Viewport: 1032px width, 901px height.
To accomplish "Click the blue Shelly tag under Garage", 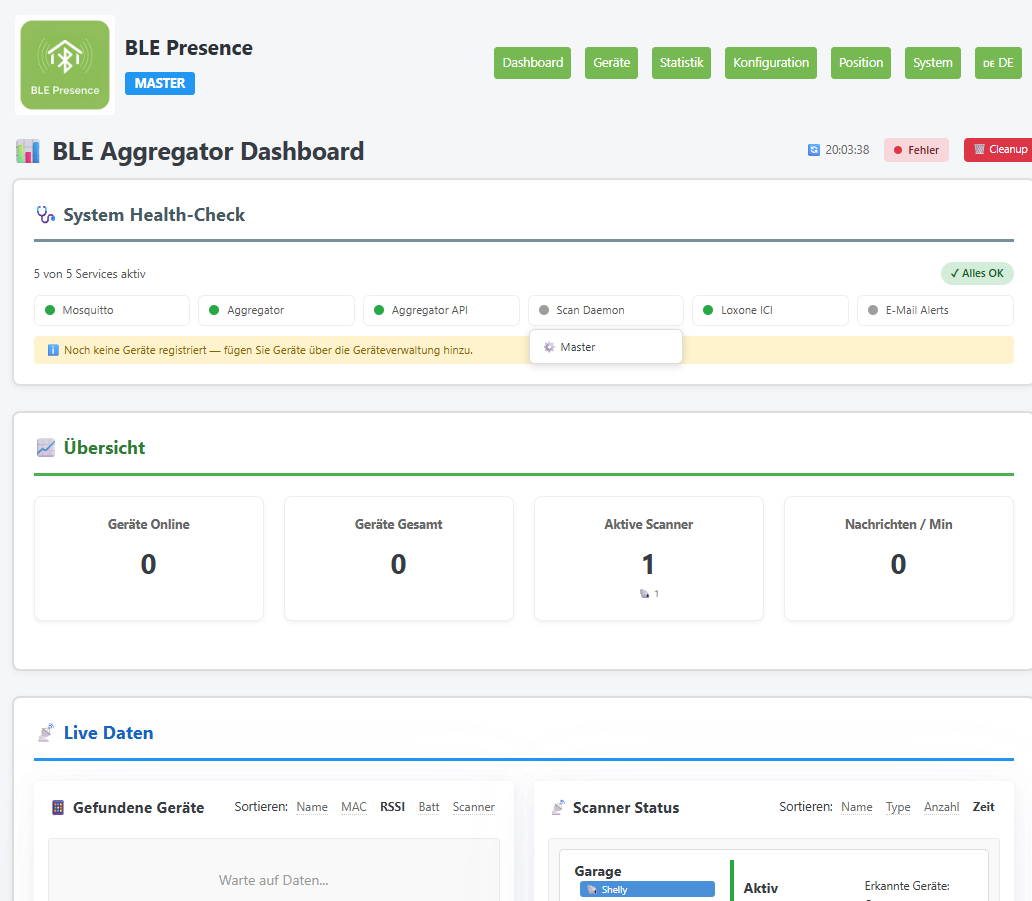I will 646,889.
